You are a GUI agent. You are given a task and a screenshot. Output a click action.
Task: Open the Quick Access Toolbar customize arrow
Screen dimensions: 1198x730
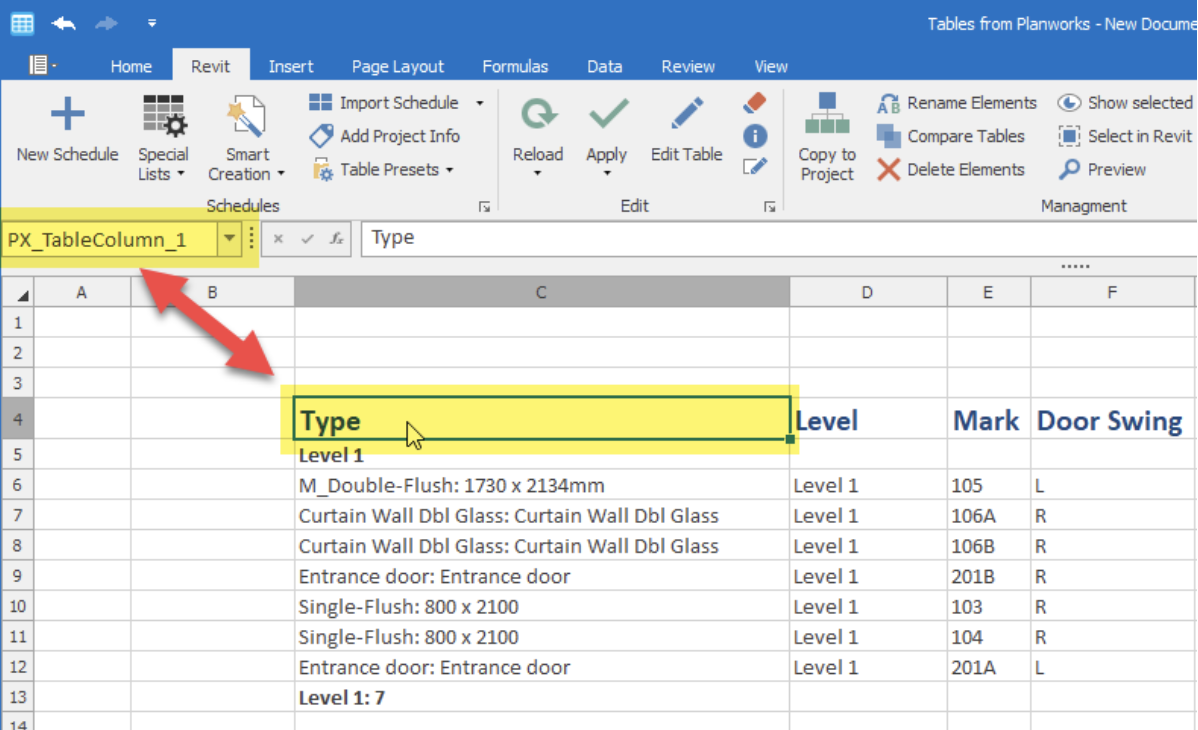click(152, 24)
